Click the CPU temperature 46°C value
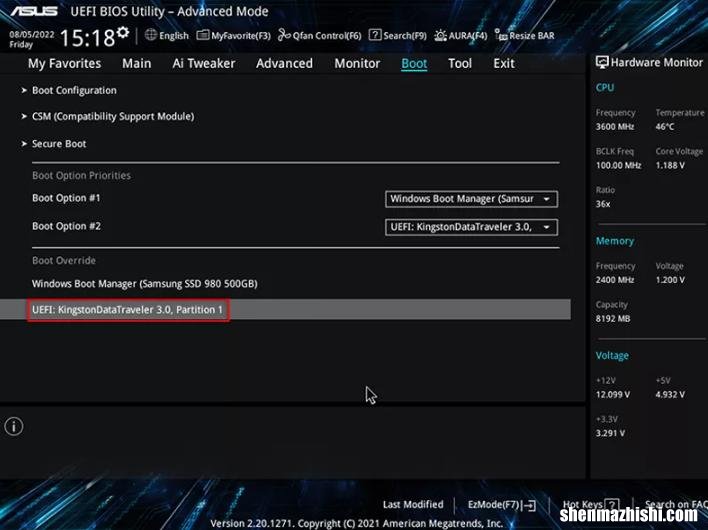The image size is (708, 530). point(665,127)
